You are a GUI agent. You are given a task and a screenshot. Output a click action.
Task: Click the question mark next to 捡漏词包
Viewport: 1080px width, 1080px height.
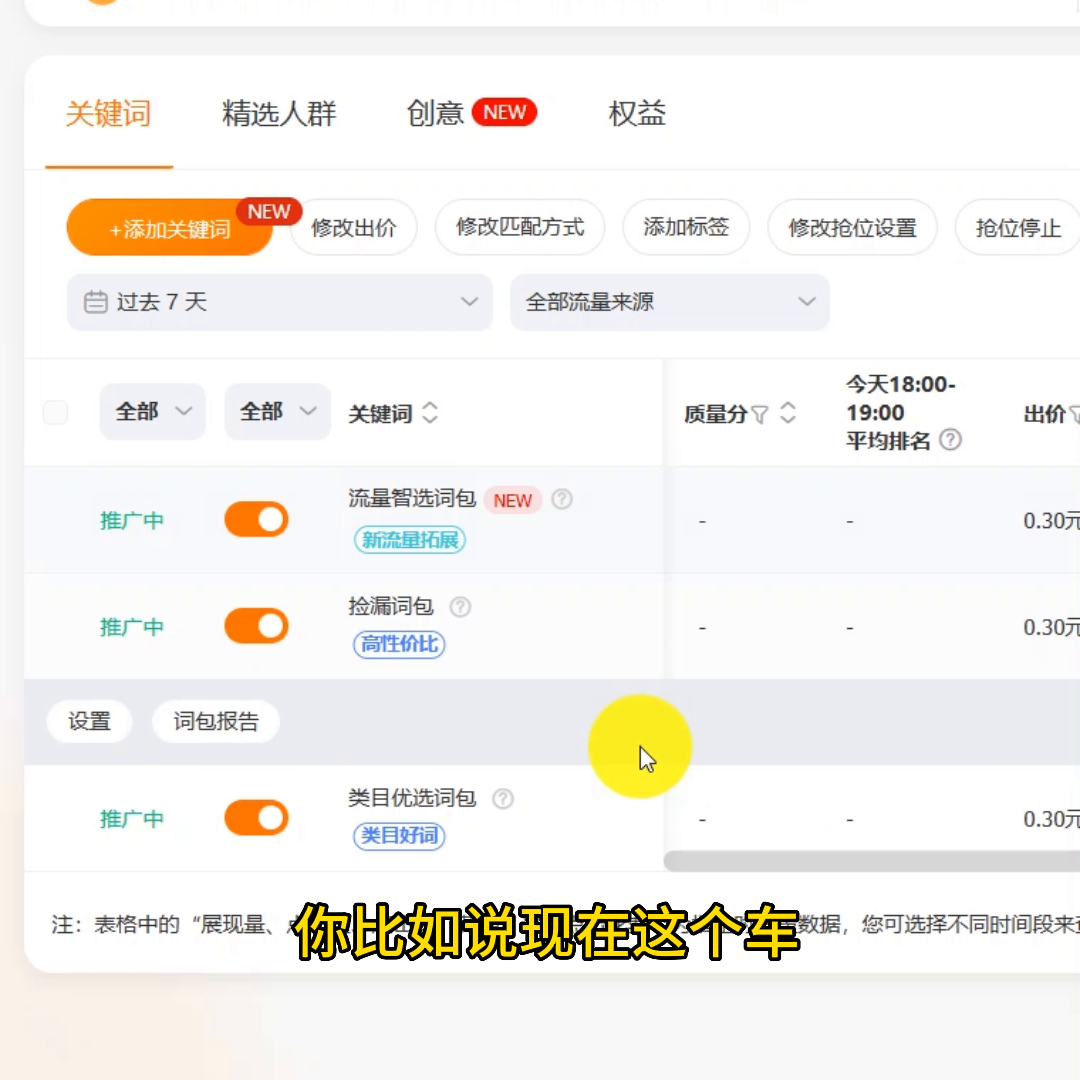click(x=459, y=606)
